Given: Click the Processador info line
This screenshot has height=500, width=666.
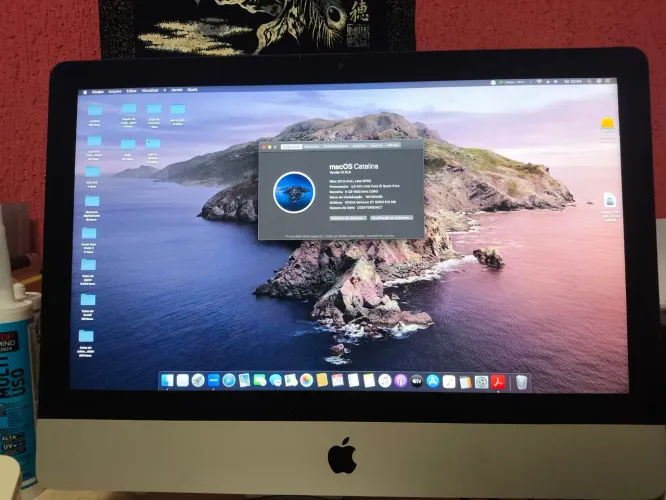Looking at the screenshot, I should tap(364, 186).
